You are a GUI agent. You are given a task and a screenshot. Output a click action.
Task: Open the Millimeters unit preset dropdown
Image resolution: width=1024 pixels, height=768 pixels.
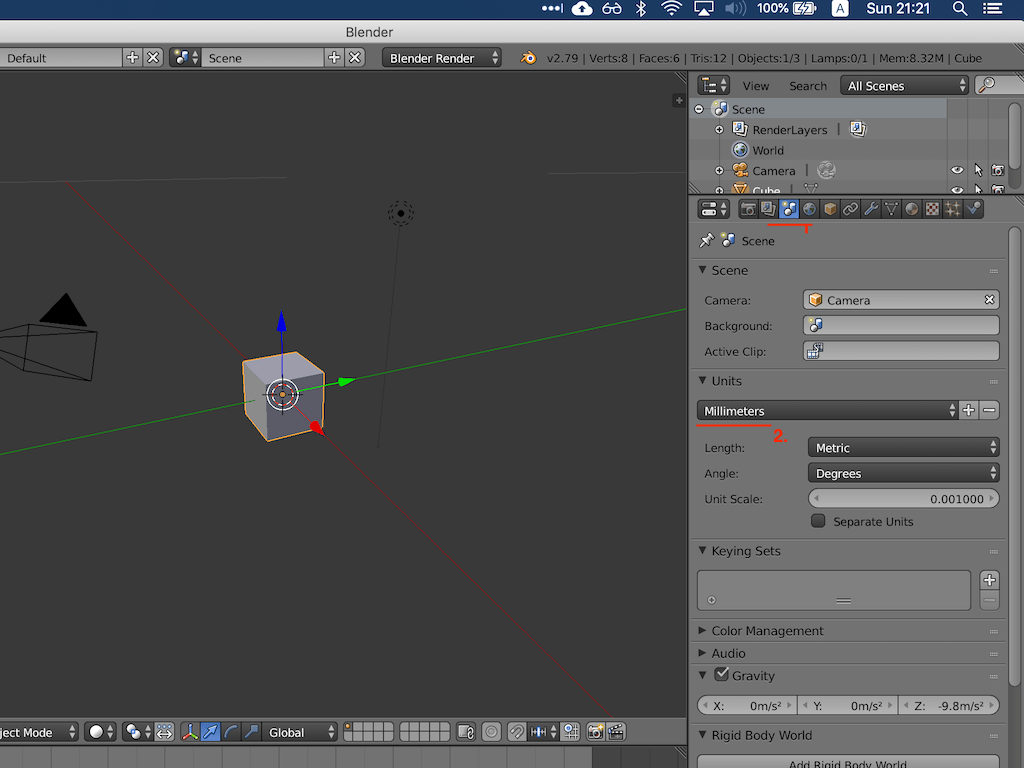tap(827, 411)
